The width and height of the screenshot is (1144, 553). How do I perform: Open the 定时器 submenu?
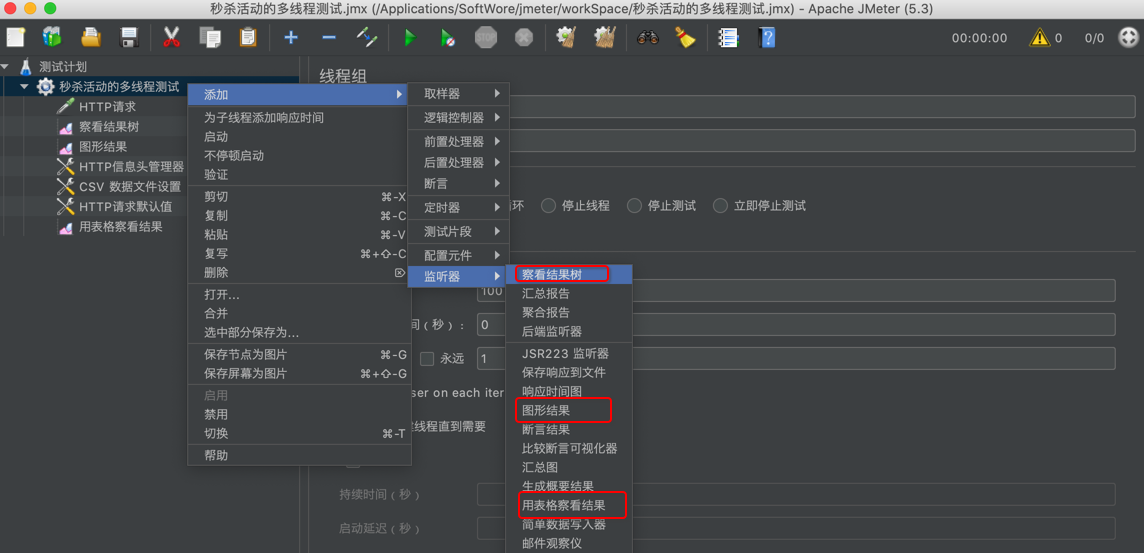point(458,207)
